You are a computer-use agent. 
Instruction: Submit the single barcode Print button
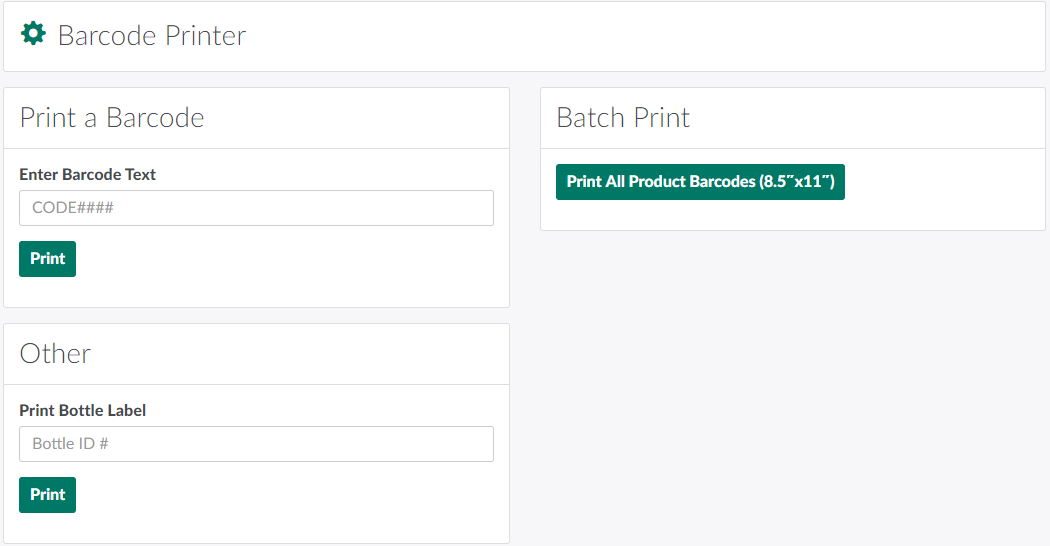click(x=47, y=259)
